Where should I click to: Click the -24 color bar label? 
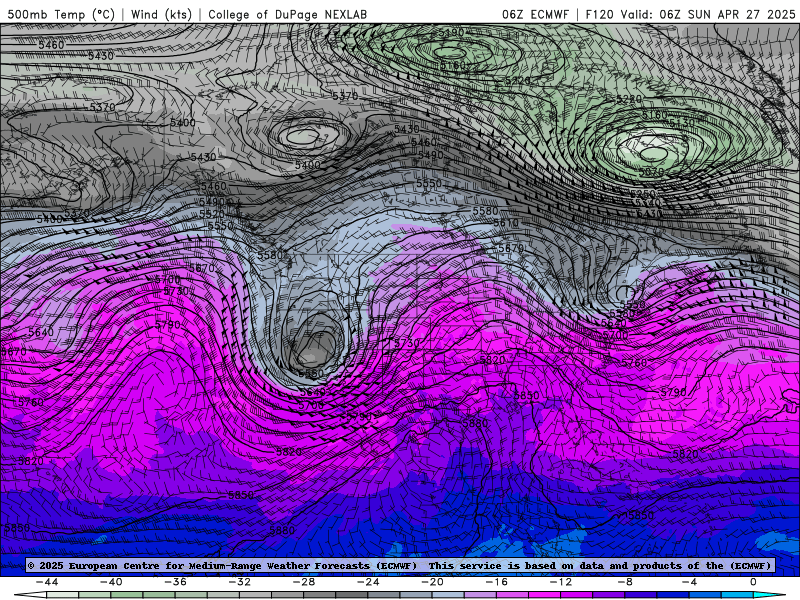(368, 582)
